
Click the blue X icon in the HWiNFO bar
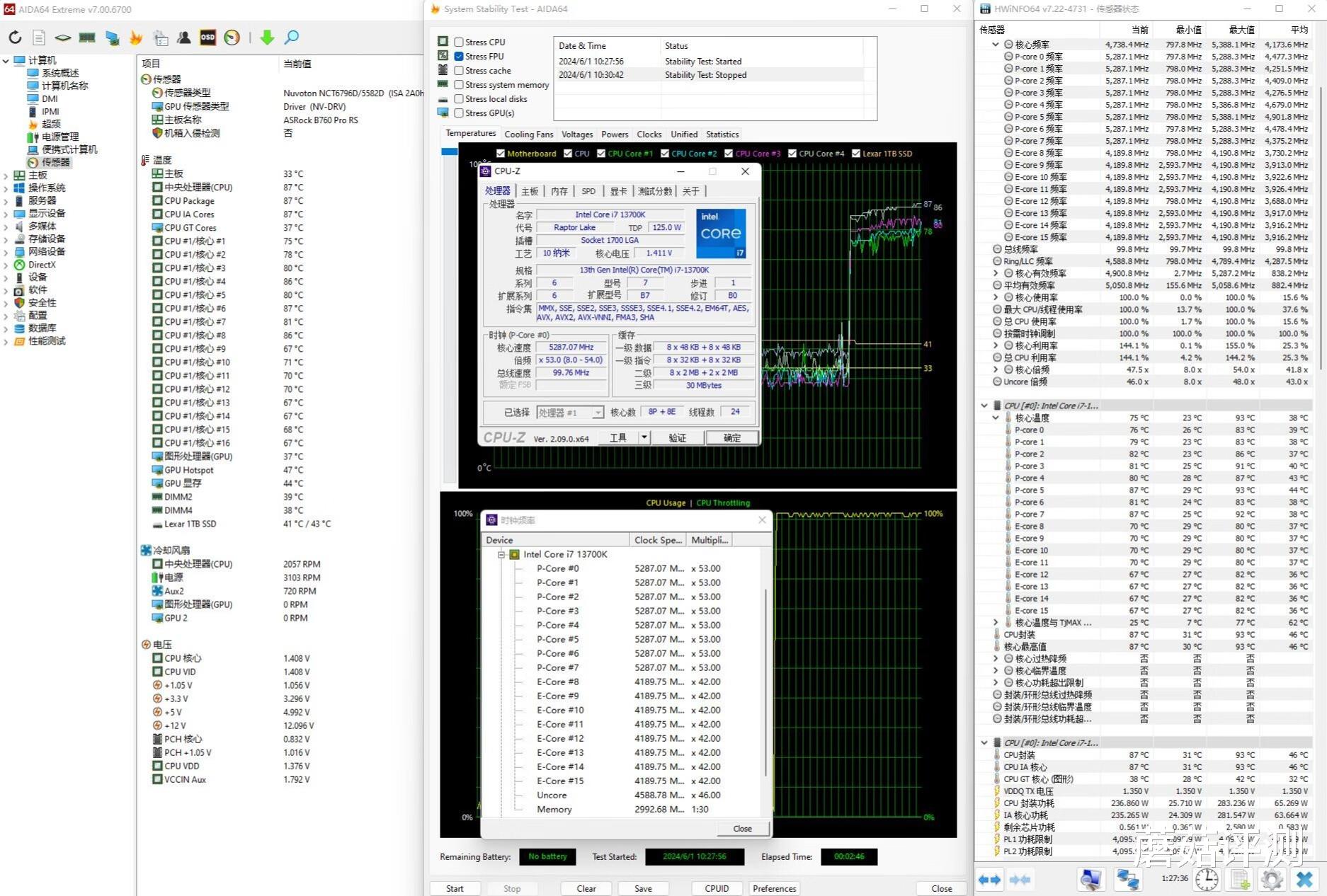(x=1304, y=879)
